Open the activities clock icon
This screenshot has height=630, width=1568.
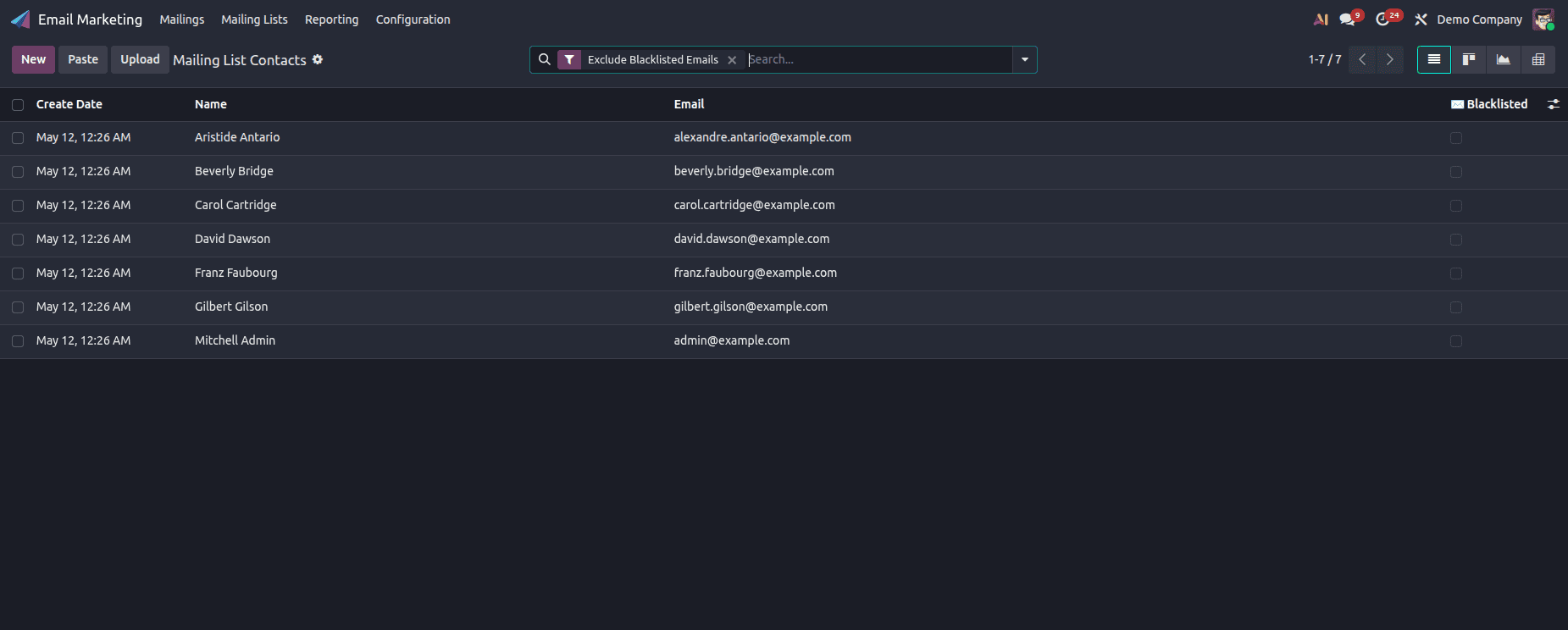coord(1383,19)
